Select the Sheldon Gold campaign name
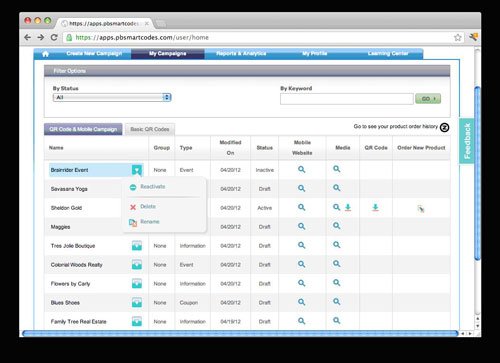The height and width of the screenshot is (363, 500). click(66, 208)
